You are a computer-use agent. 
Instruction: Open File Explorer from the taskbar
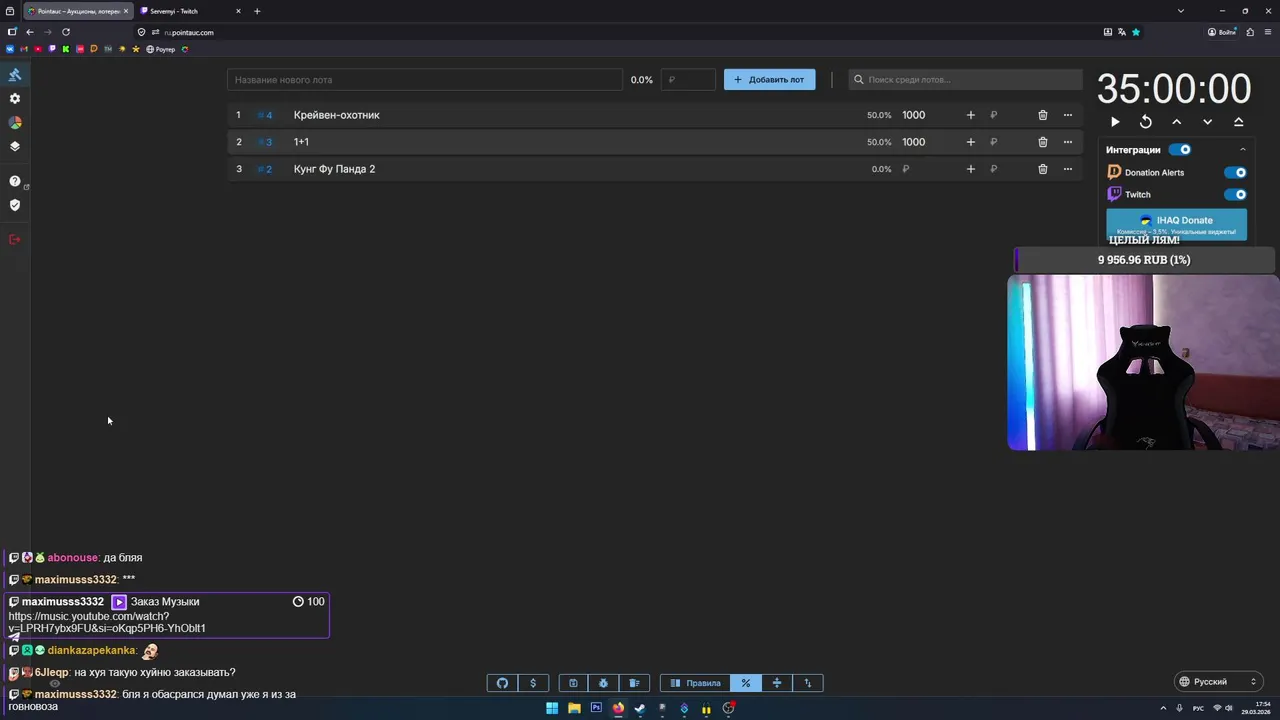pos(574,708)
